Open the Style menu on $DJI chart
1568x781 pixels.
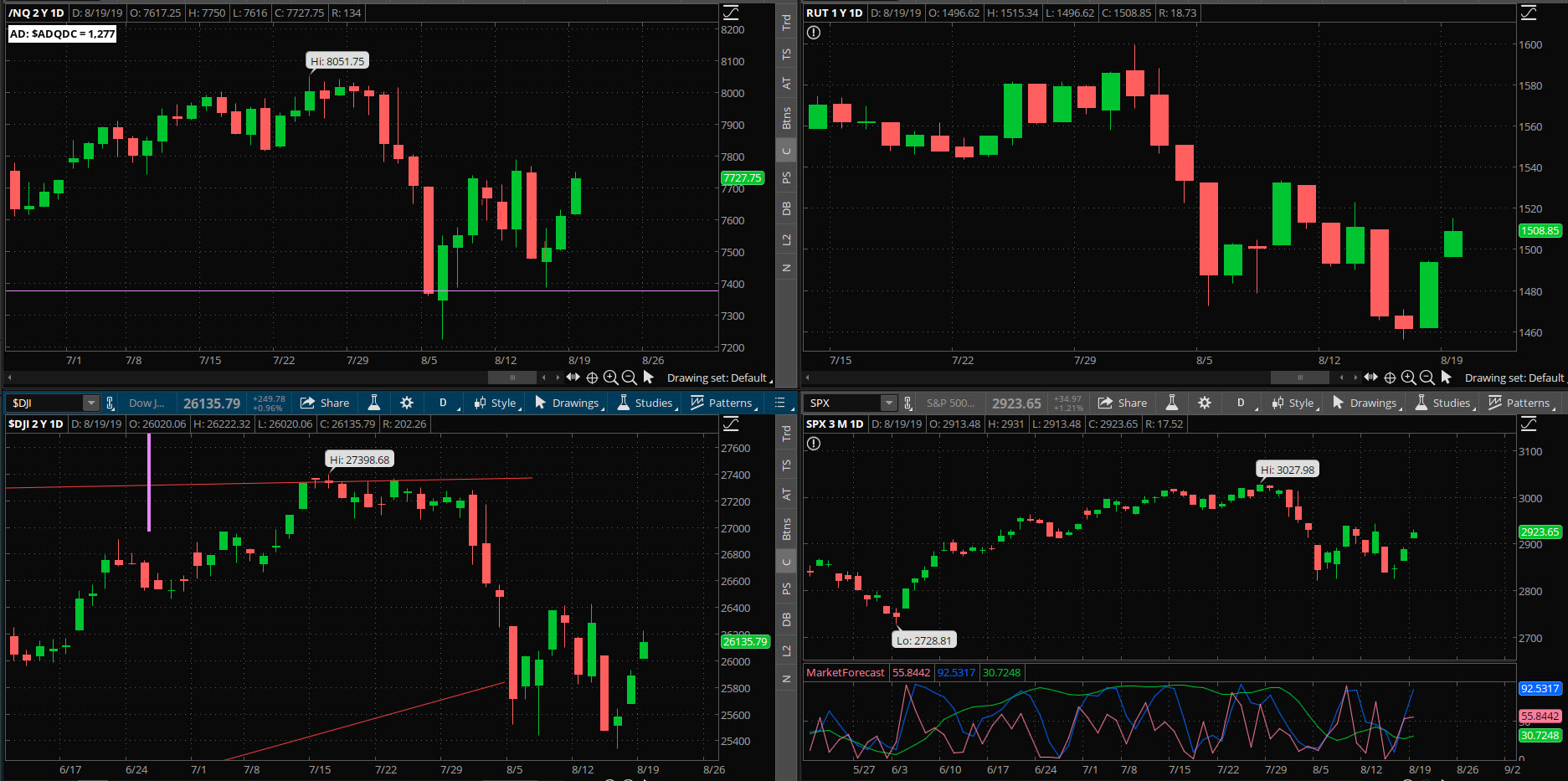(497, 403)
